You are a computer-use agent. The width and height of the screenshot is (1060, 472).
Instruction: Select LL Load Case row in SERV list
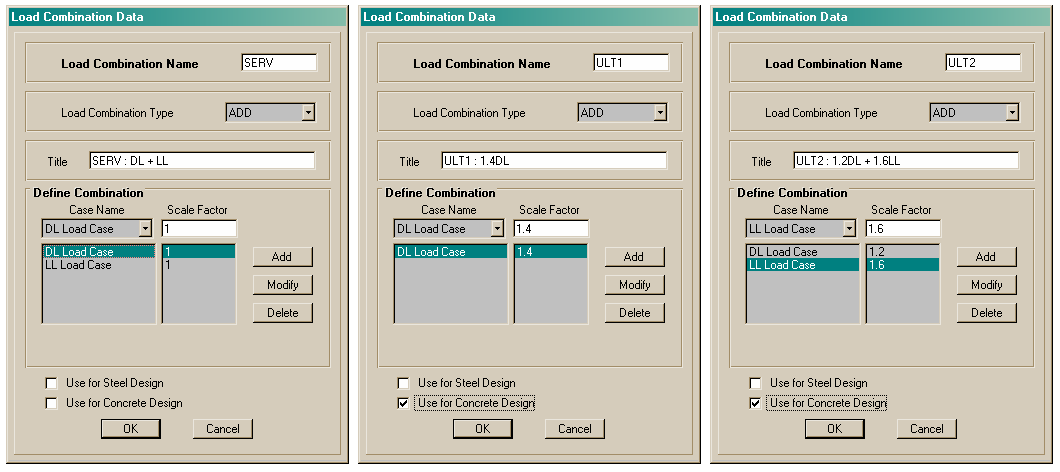tap(99, 265)
